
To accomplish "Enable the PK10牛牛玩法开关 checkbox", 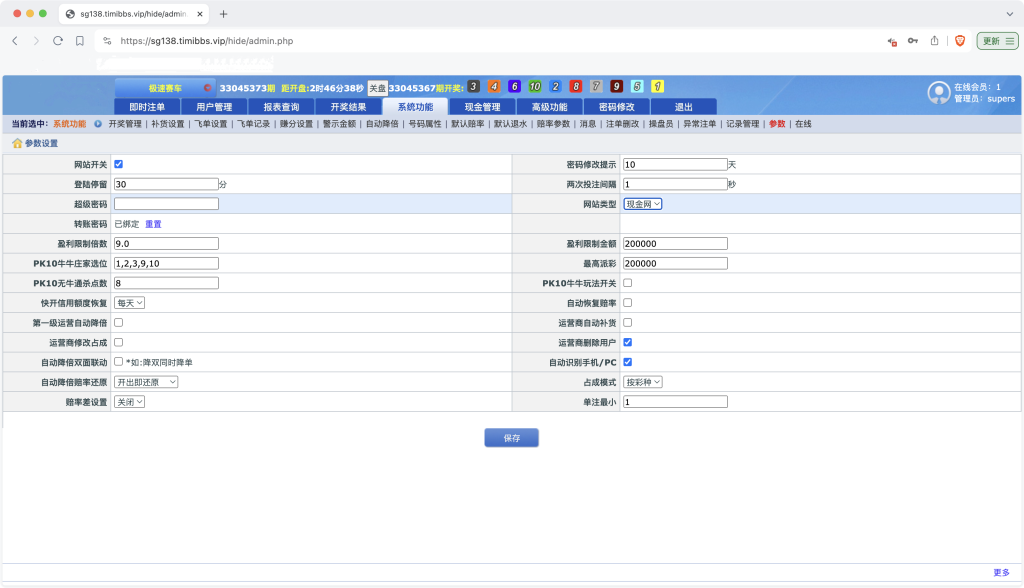I will pos(628,283).
